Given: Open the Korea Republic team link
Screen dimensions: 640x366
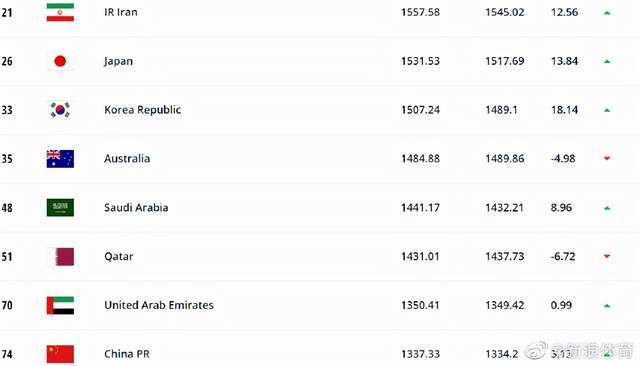Looking at the screenshot, I should [x=142, y=110].
